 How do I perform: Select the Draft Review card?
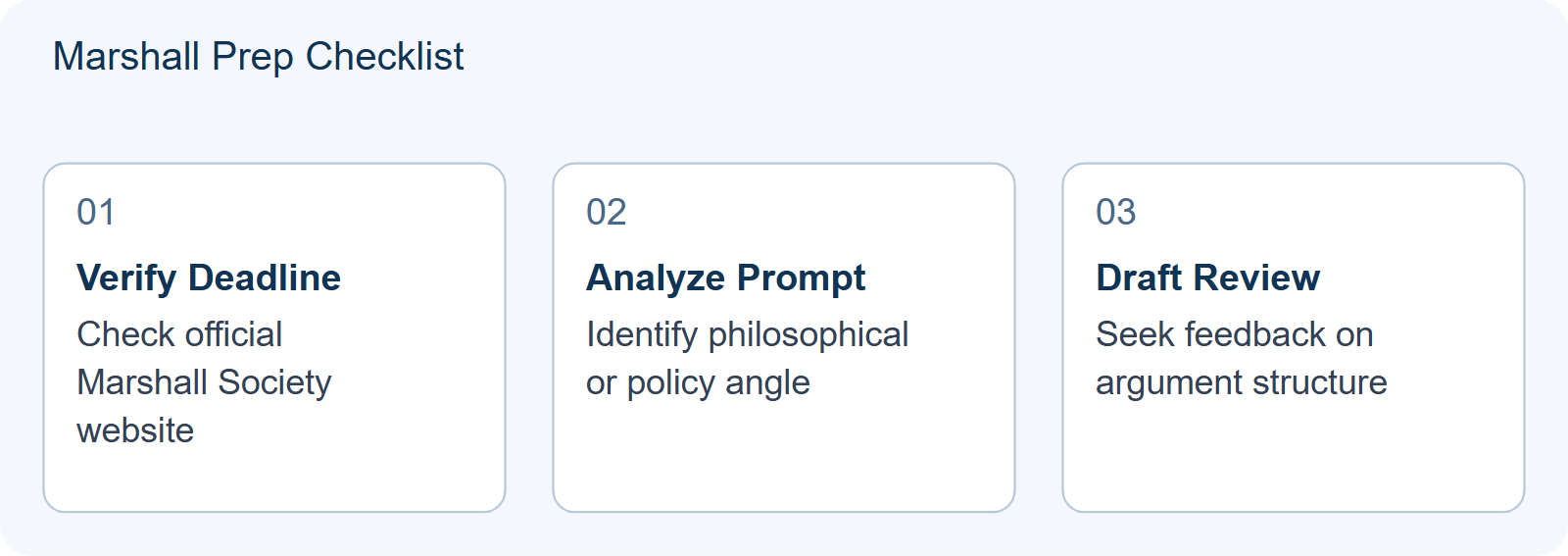click(x=1294, y=337)
